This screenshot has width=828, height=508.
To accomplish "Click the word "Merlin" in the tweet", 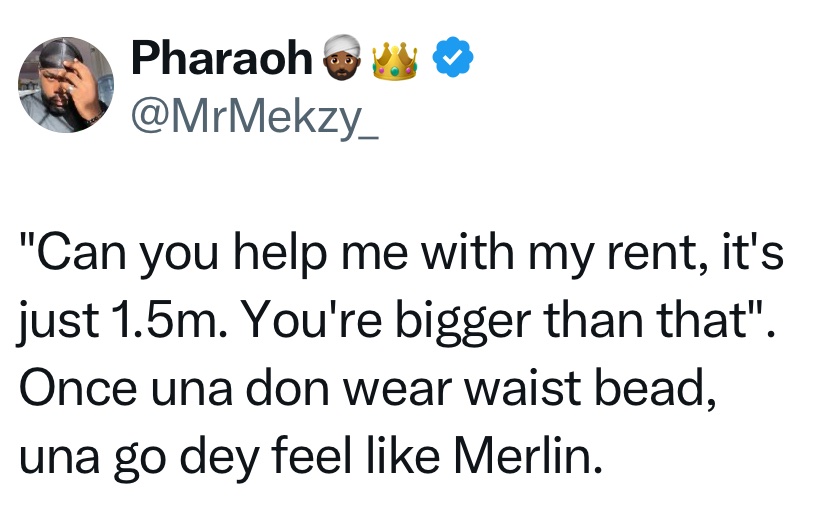I will [x=529, y=455].
